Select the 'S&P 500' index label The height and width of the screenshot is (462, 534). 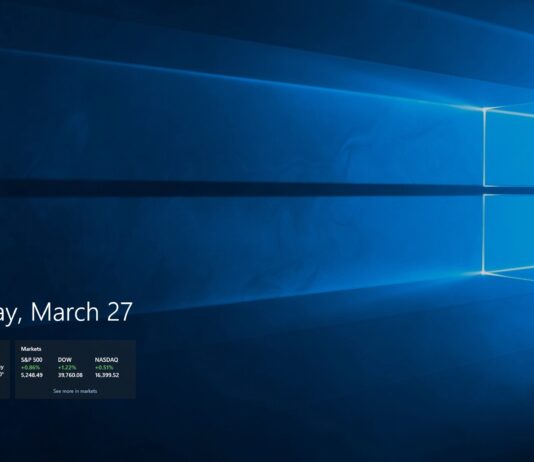[x=32, y=360]
